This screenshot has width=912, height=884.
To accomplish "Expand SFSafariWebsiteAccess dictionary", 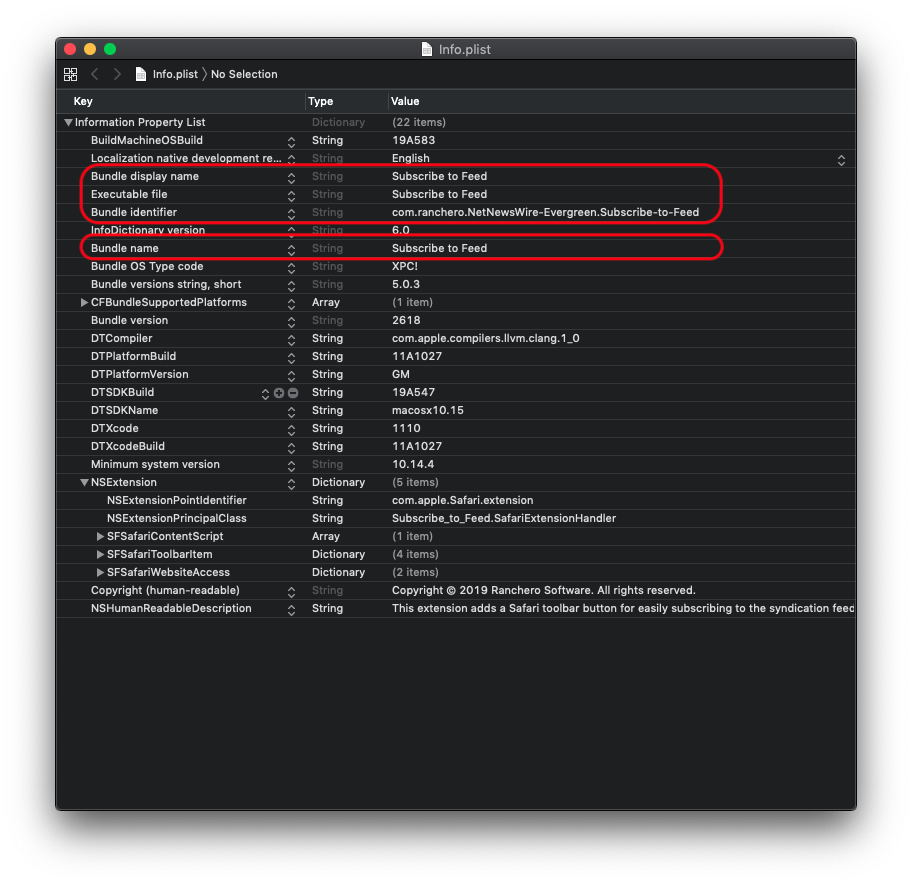I will (x=100, y=572).
